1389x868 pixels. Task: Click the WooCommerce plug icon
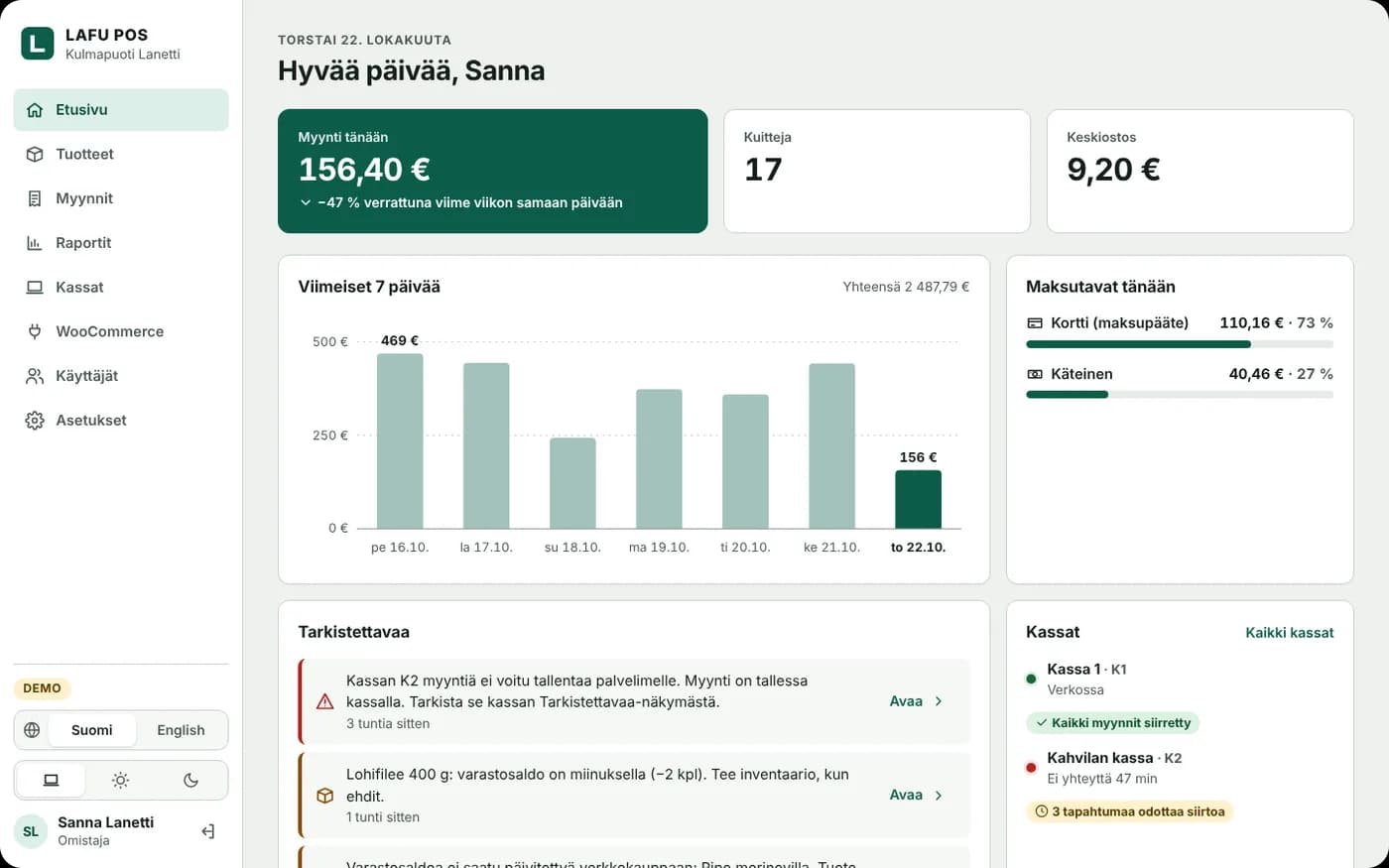(35, 331)
